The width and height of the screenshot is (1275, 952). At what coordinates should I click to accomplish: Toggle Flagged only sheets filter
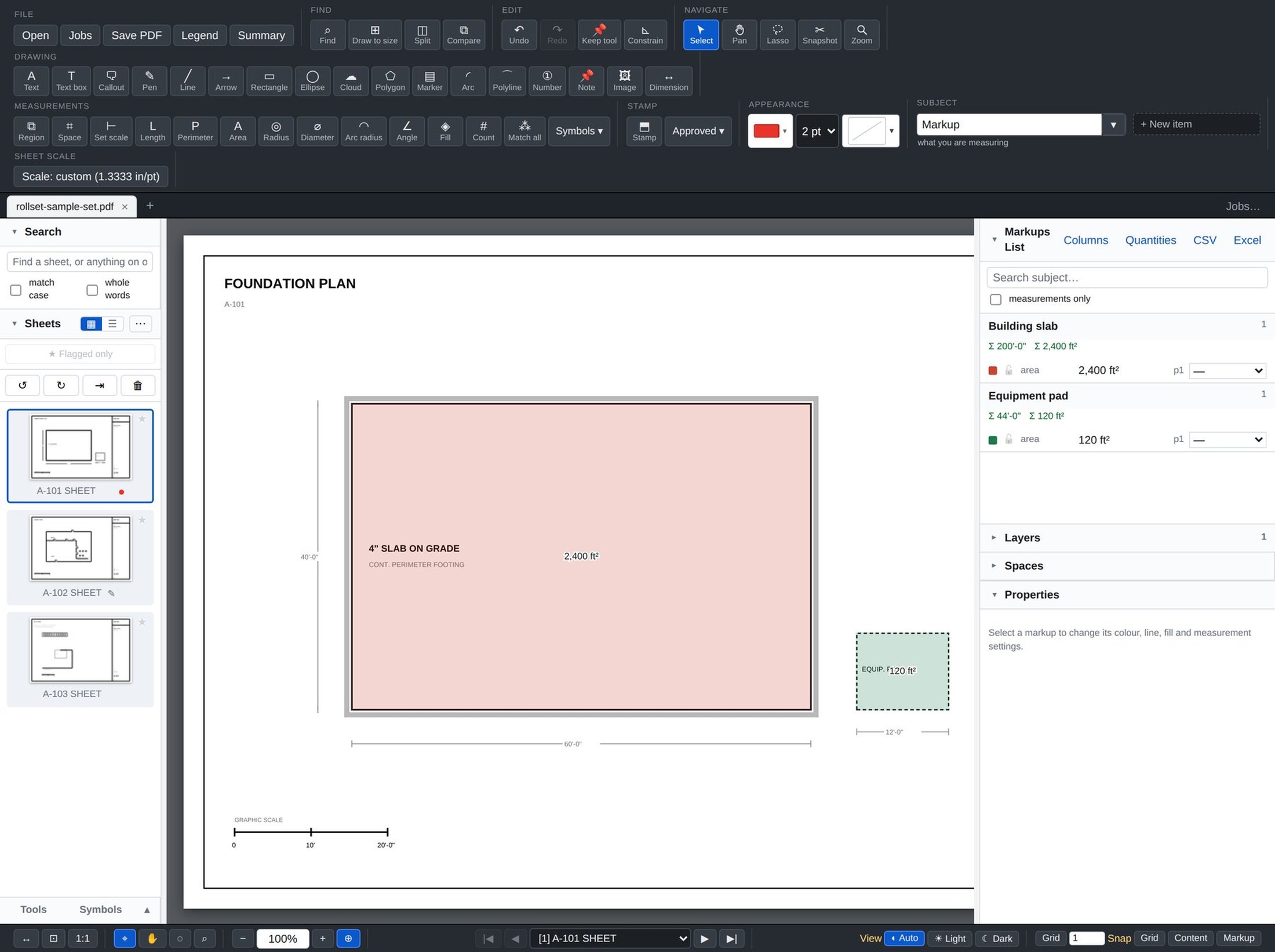pos(80,354)
